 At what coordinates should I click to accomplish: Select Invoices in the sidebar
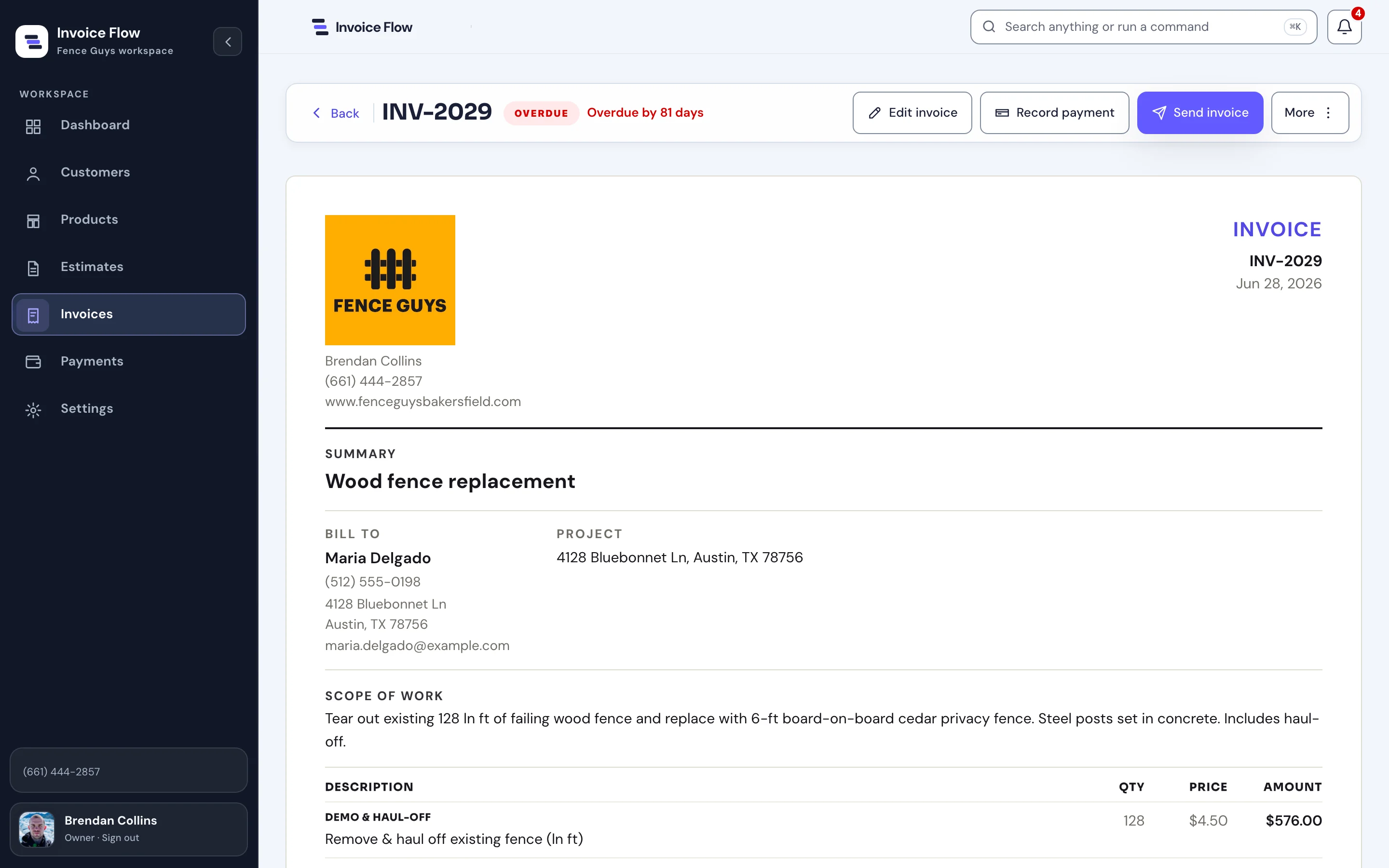click(129, 314)
